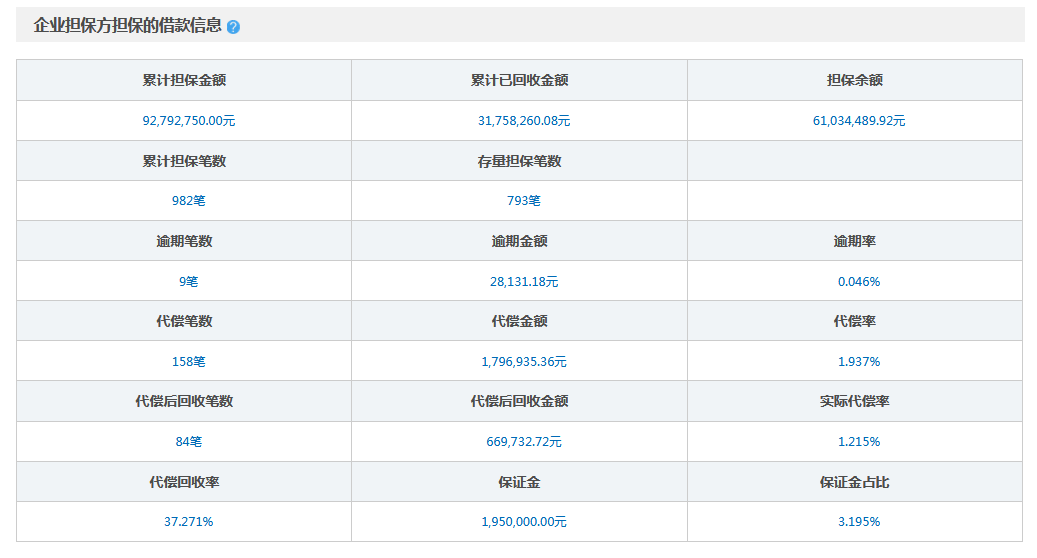Click the 31,758,260.08元 recovered amount
Screen dimensions: 1037x558
[x=524, y=121]
